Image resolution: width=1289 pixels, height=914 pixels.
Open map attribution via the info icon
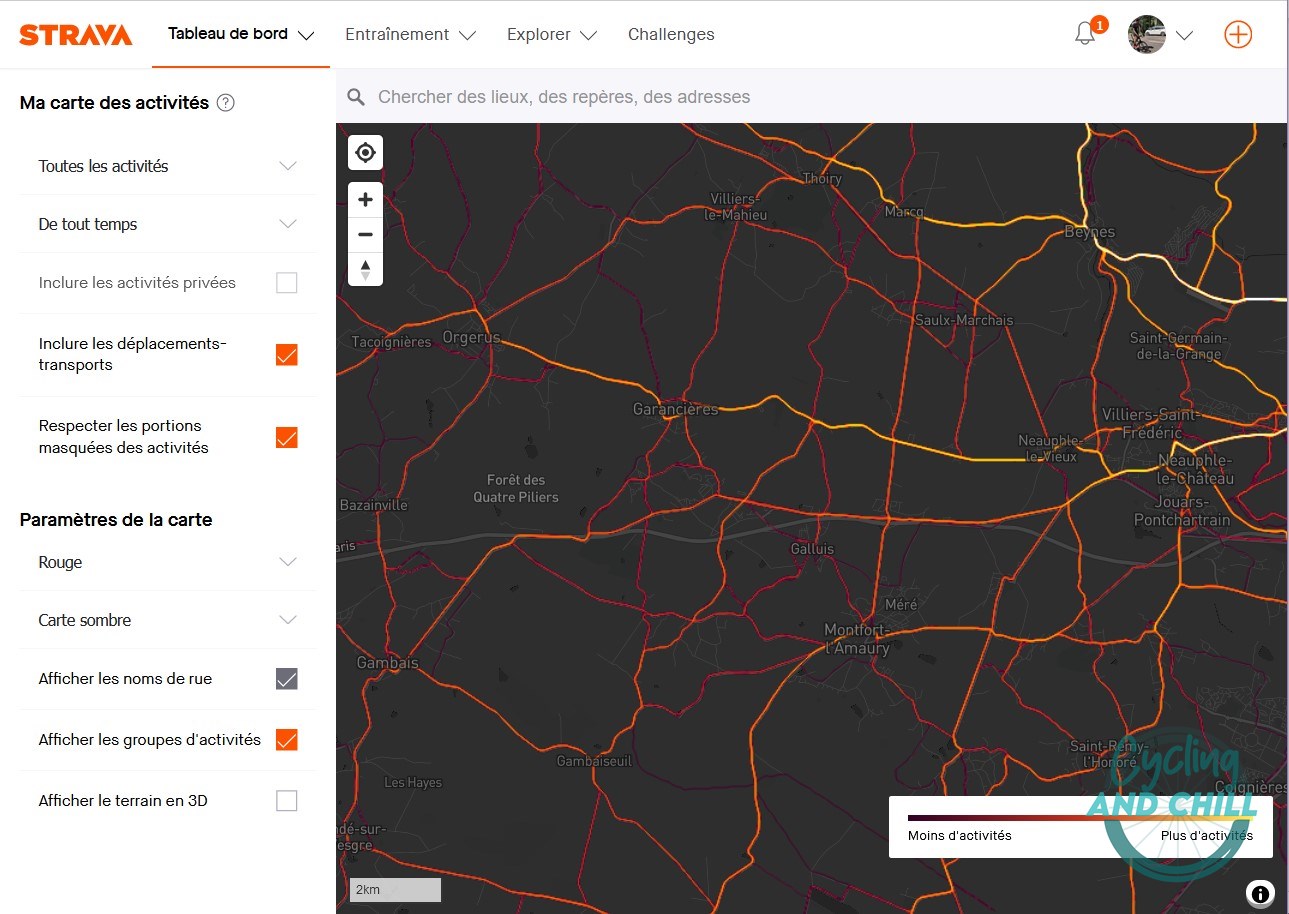[1260, 893]
